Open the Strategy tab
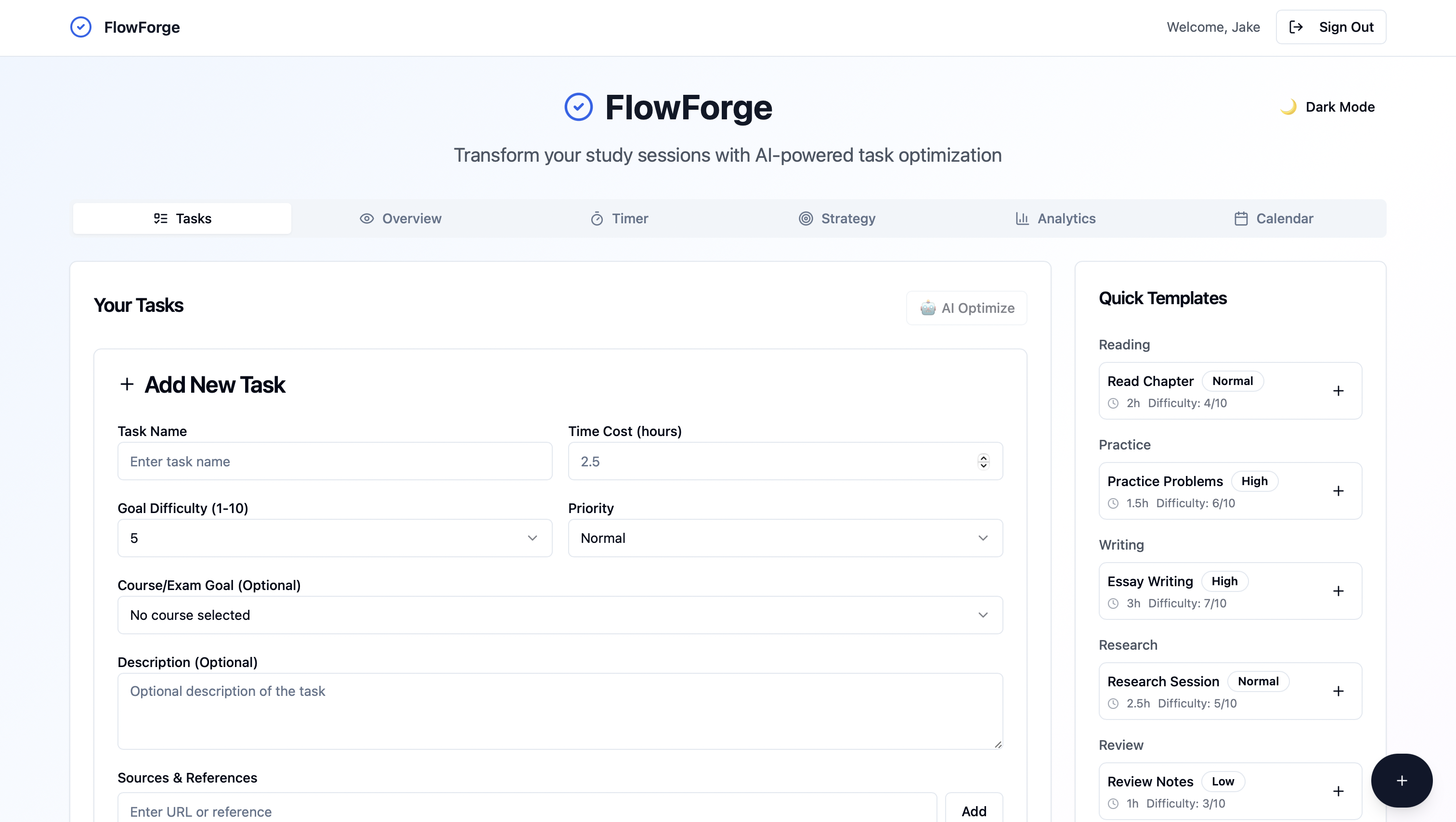The height and width of the screenshot is (822, 1456). (837, 218)
